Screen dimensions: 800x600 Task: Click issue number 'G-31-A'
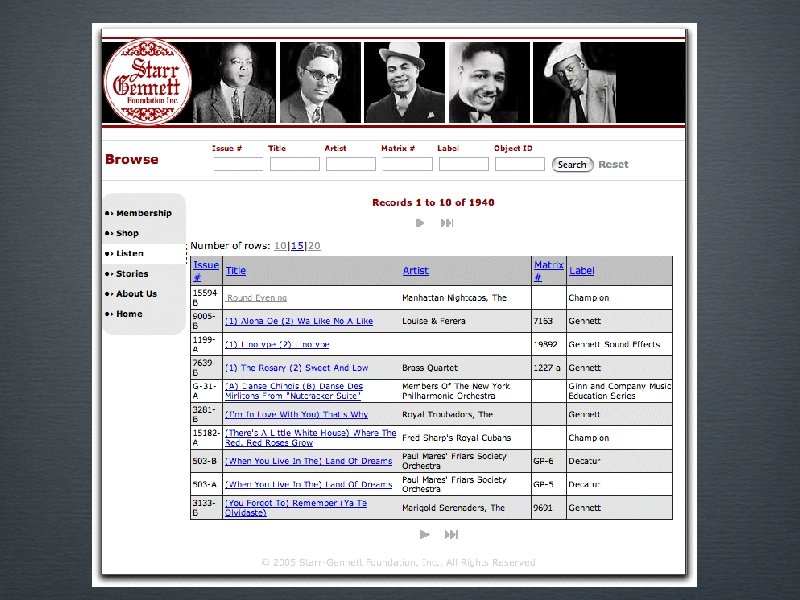[205, 391]
